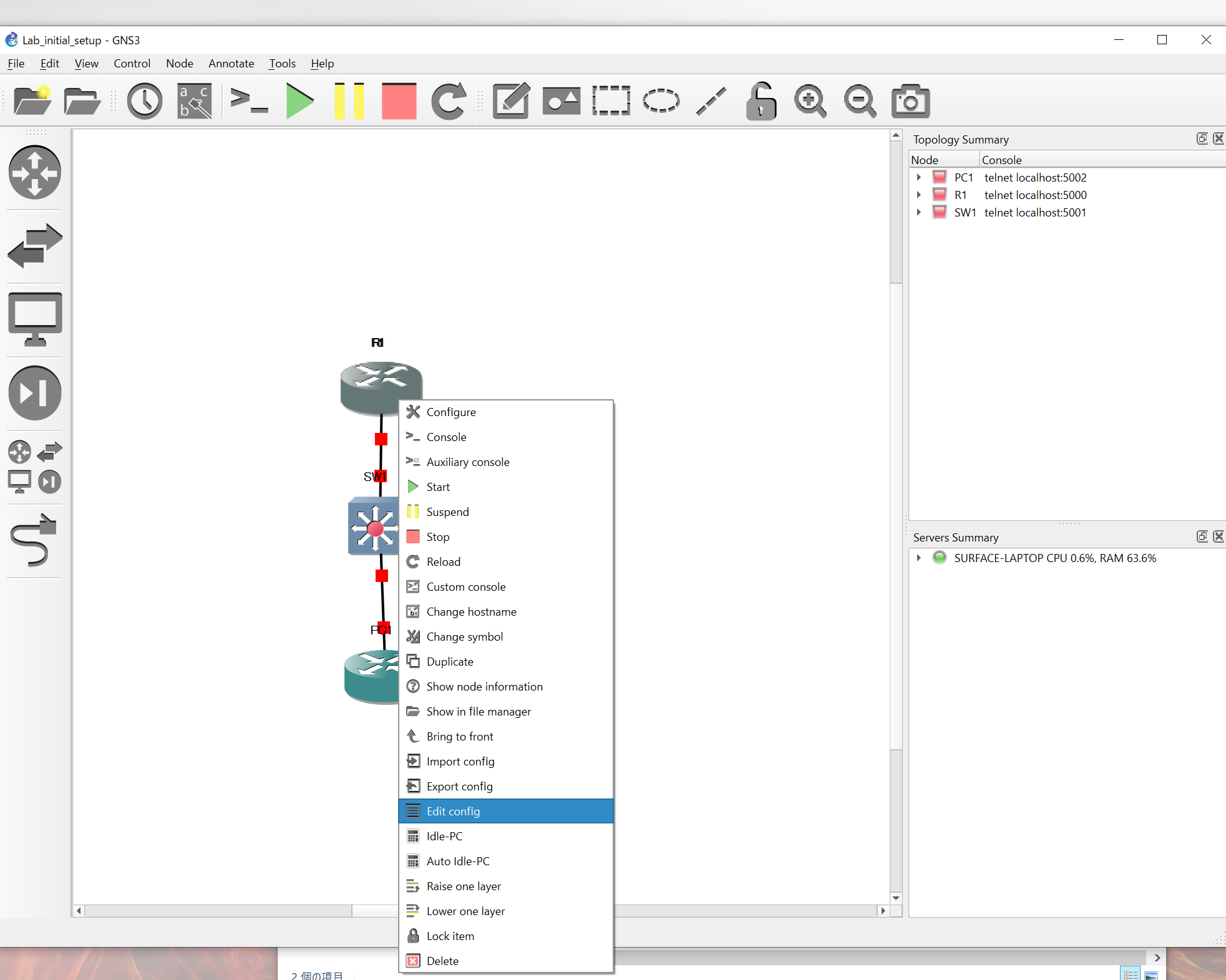Screen dimensions: 1226x980
Task: Open console to all devices icon
Action: [x=249, y=100]
